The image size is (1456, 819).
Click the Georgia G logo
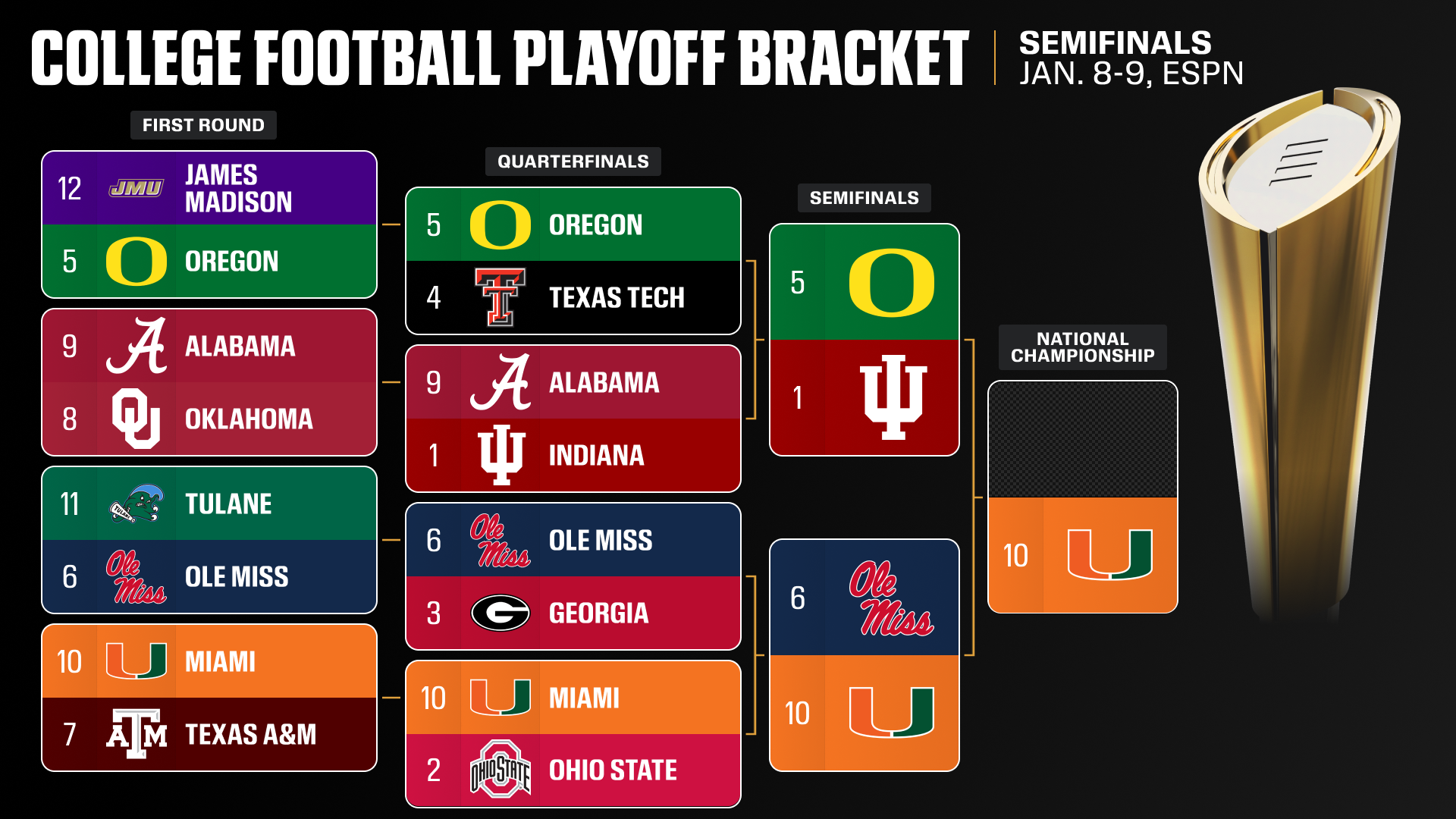pos(500,613)
